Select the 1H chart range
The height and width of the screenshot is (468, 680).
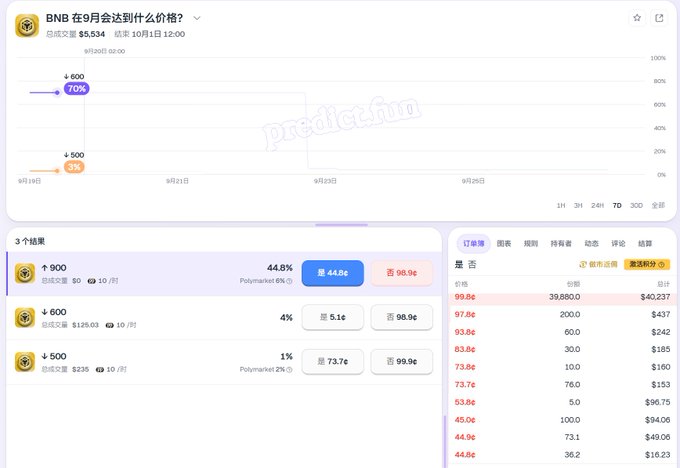[x=561, y=206]
